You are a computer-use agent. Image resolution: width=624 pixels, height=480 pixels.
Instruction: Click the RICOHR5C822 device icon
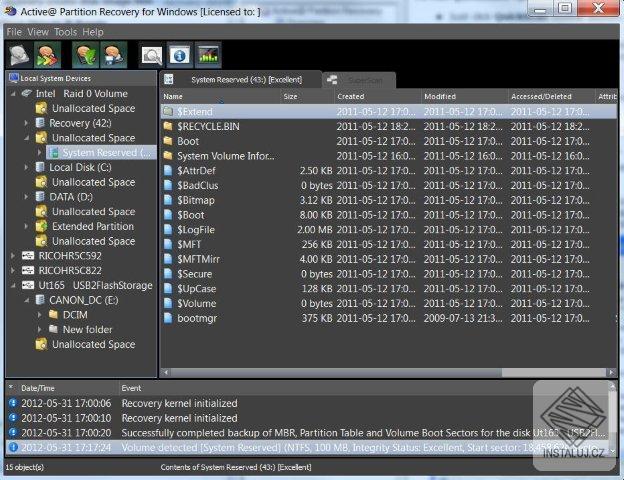pyautogui.click(x=27, y=270)
